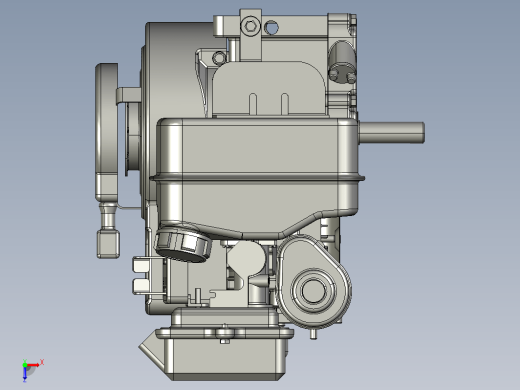Click the blue Z axis arrow of the triad
Image resolution: width=520 pixels, height=390 pixels.
pos(25,374)
